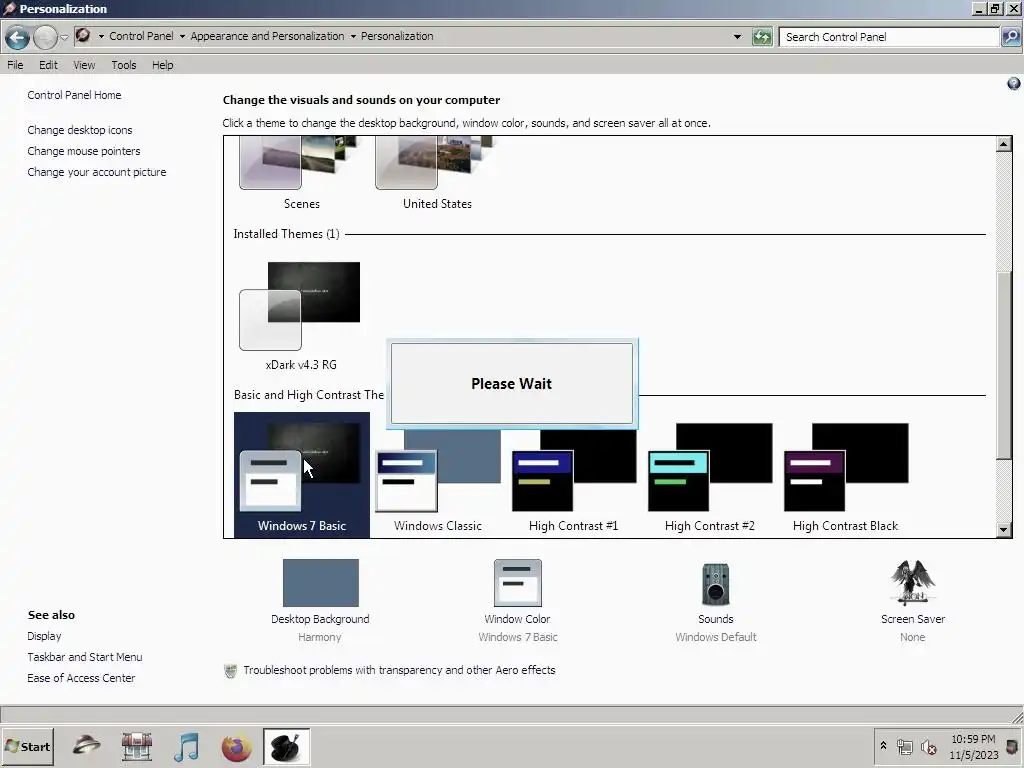
Task: Open the Edit menu
Action: point(48,65)
